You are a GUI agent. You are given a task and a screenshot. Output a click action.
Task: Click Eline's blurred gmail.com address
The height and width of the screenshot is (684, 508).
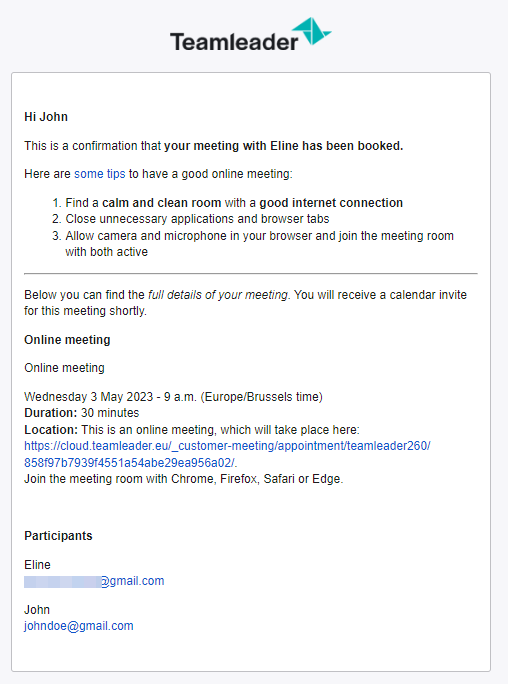(94, 581)
